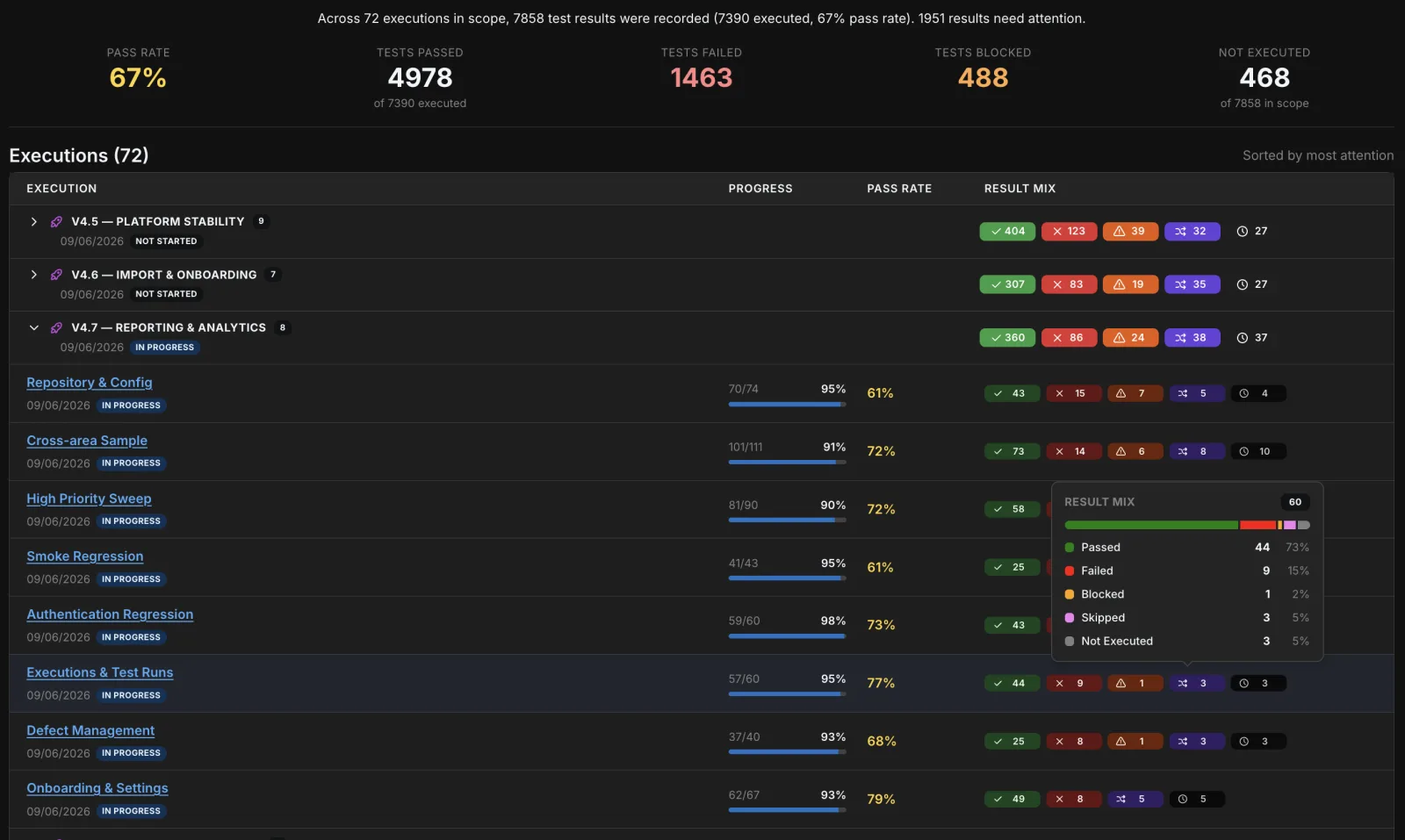Open the High Priority Sweep execution

coord(89,499)
